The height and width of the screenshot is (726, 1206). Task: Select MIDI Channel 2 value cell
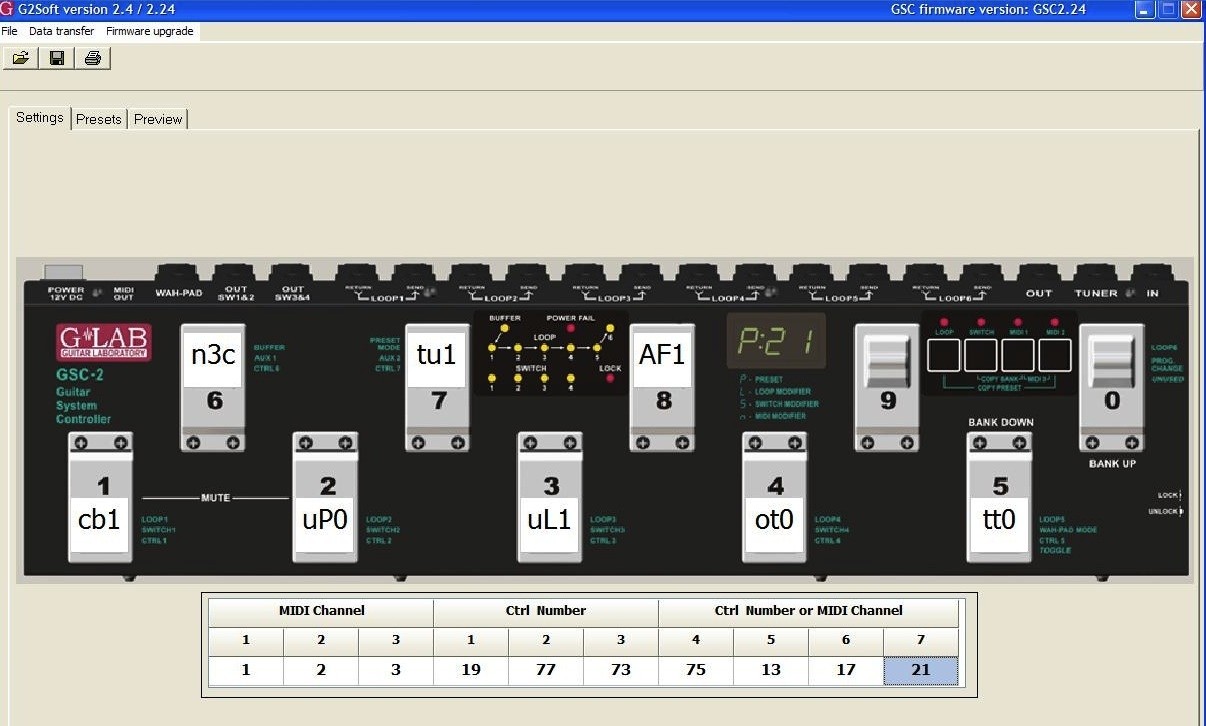321,670
